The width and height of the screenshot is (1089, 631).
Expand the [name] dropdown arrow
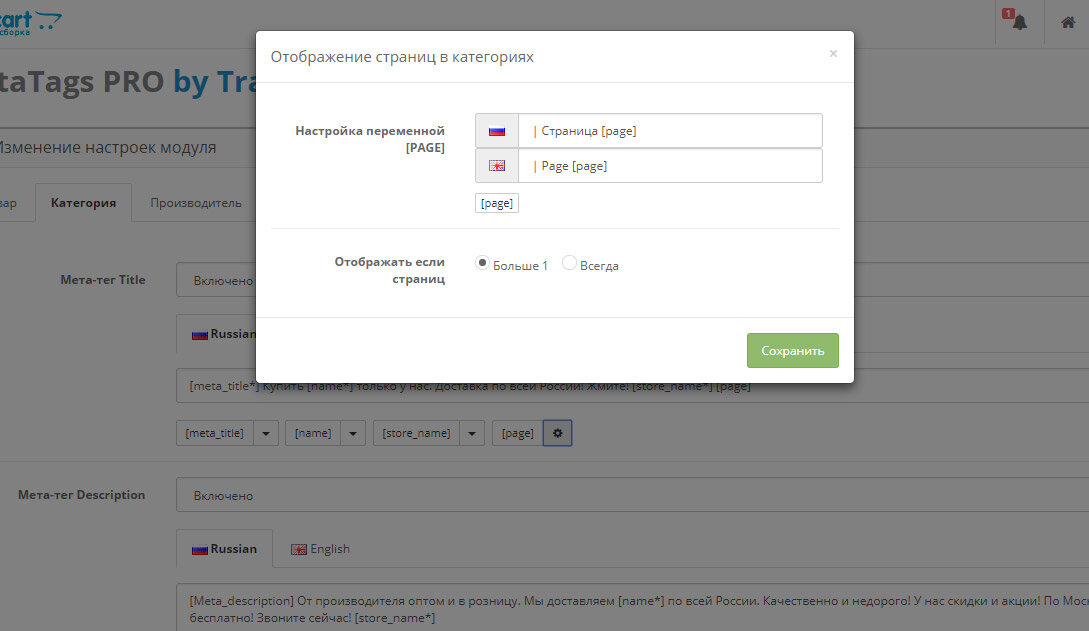click(353, 433)
